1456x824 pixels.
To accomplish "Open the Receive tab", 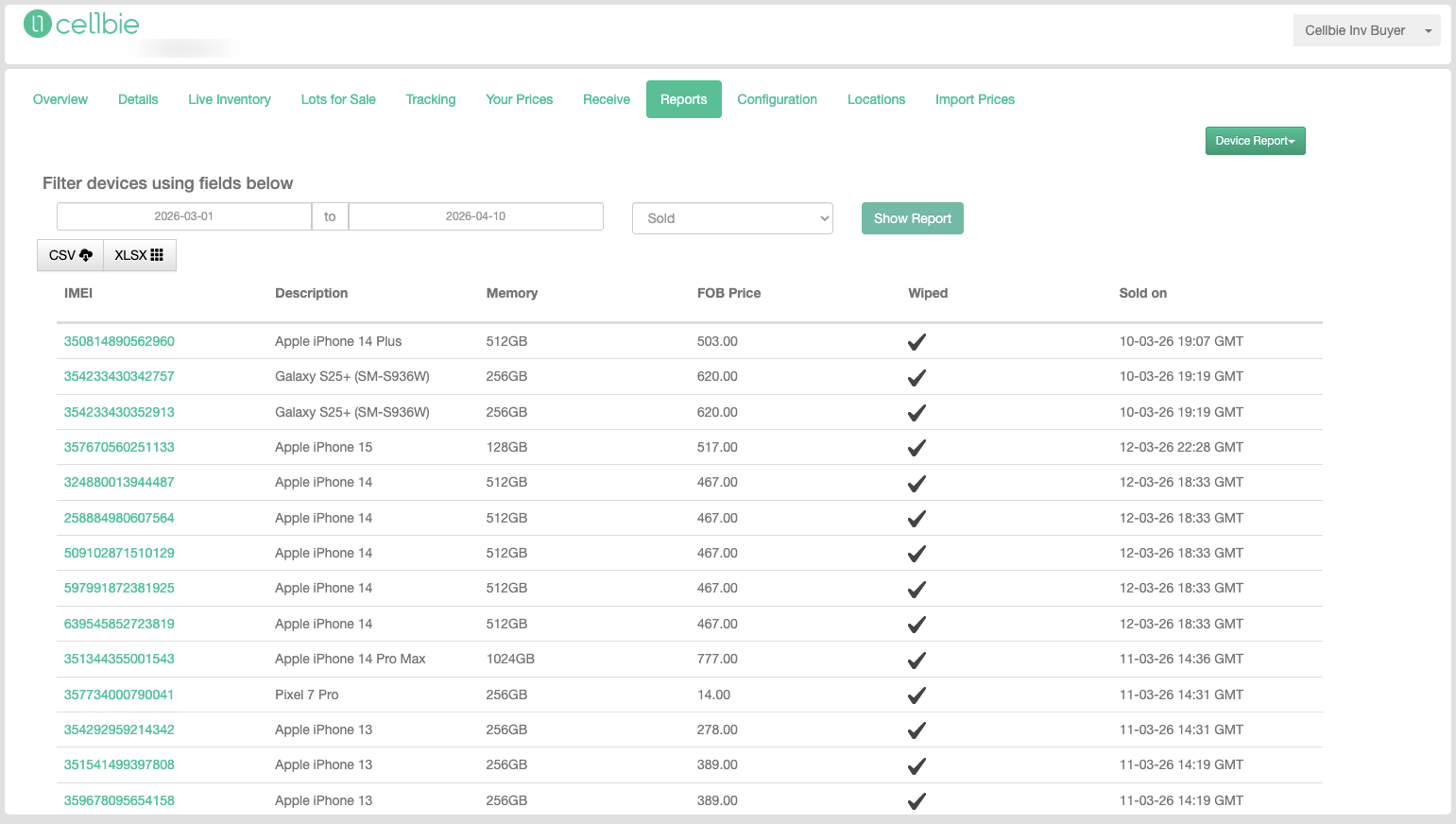I will (x=607, y=99).
